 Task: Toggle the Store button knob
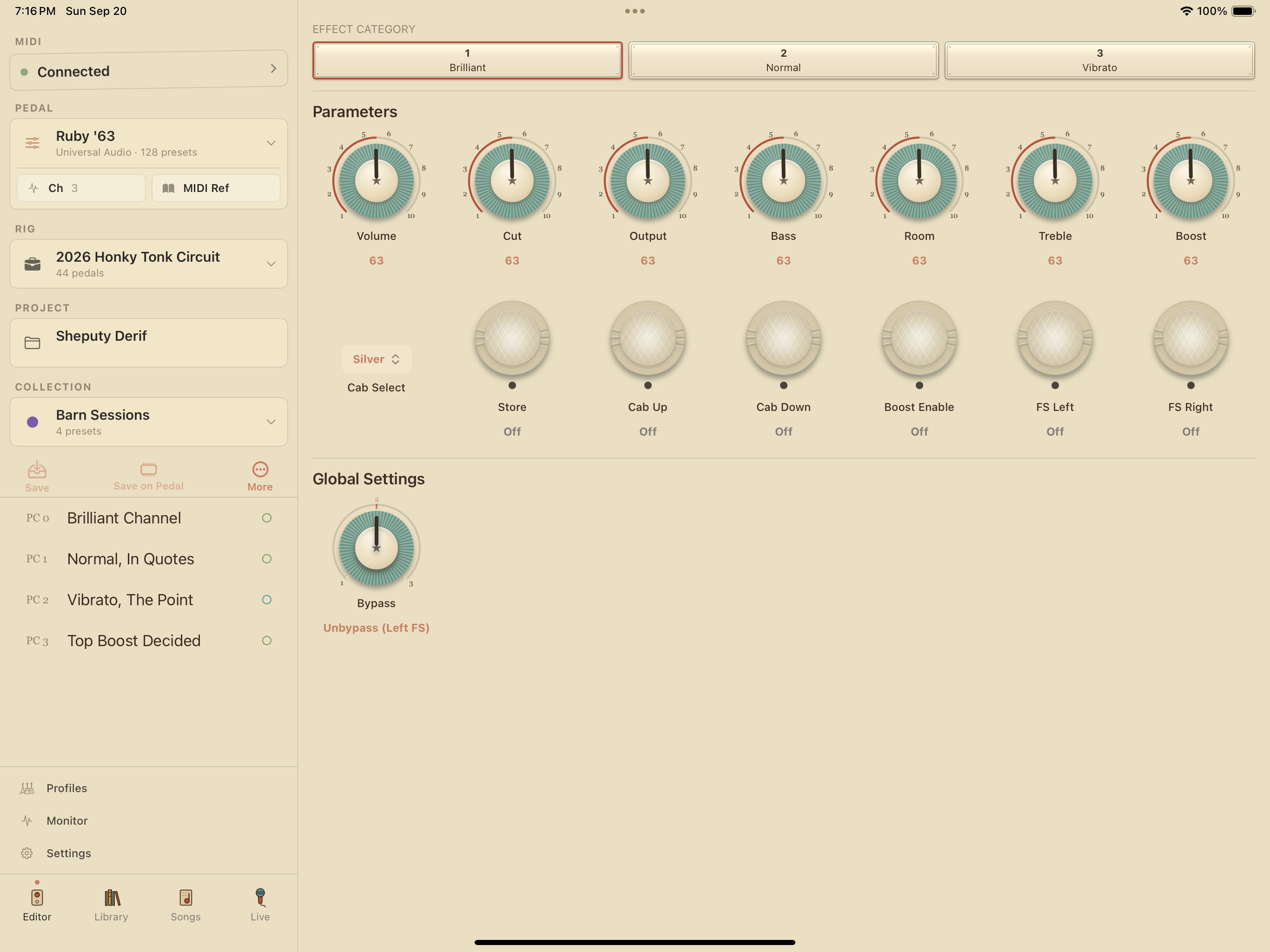coord(512,339)
